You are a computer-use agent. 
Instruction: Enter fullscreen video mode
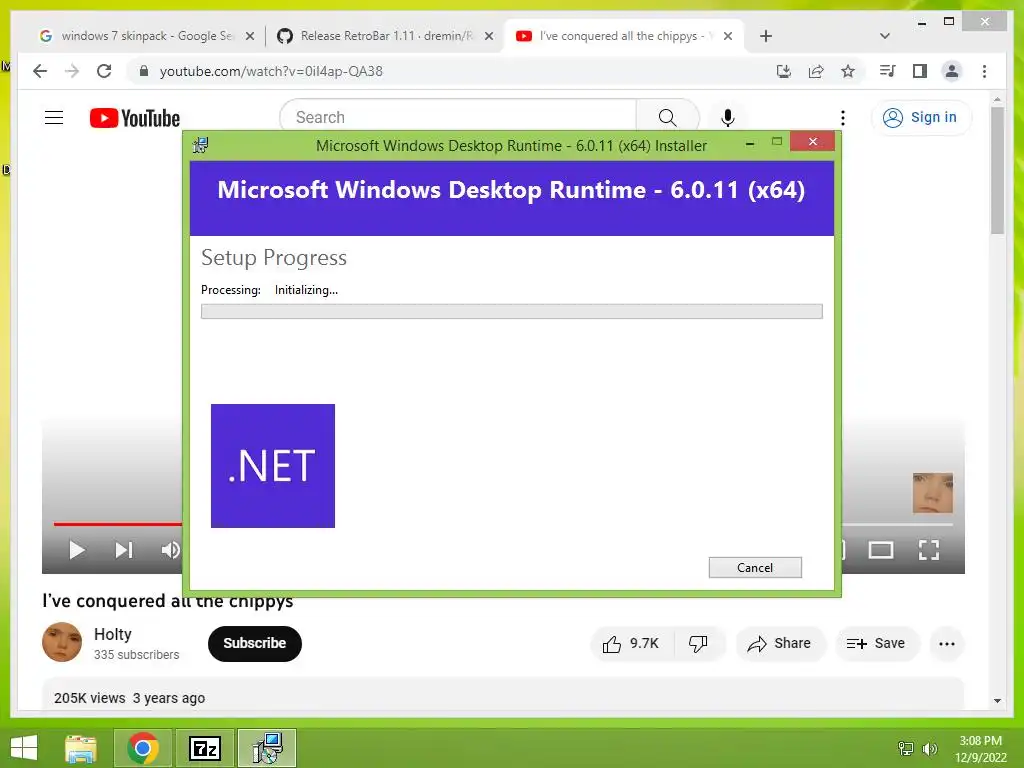929,550
